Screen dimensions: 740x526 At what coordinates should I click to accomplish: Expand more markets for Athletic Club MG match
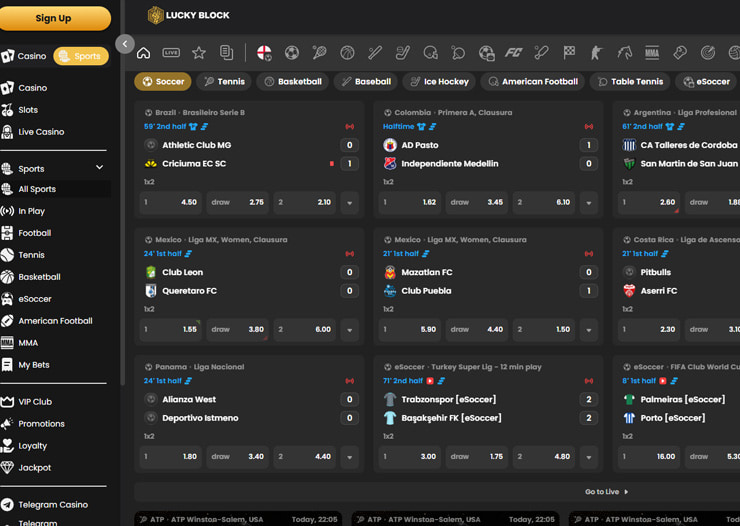[349, 203]
